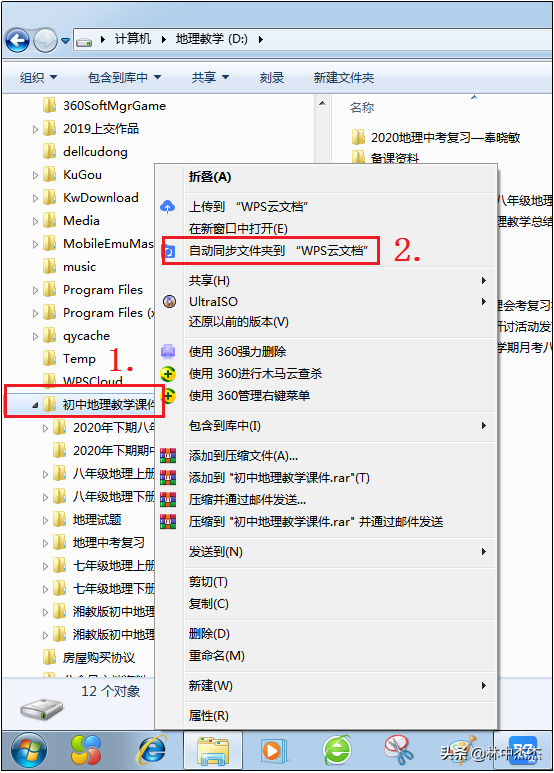This screenshot has height=773, width=554.
Task: Click the Windows Start orb
Action: click(29, 751)
